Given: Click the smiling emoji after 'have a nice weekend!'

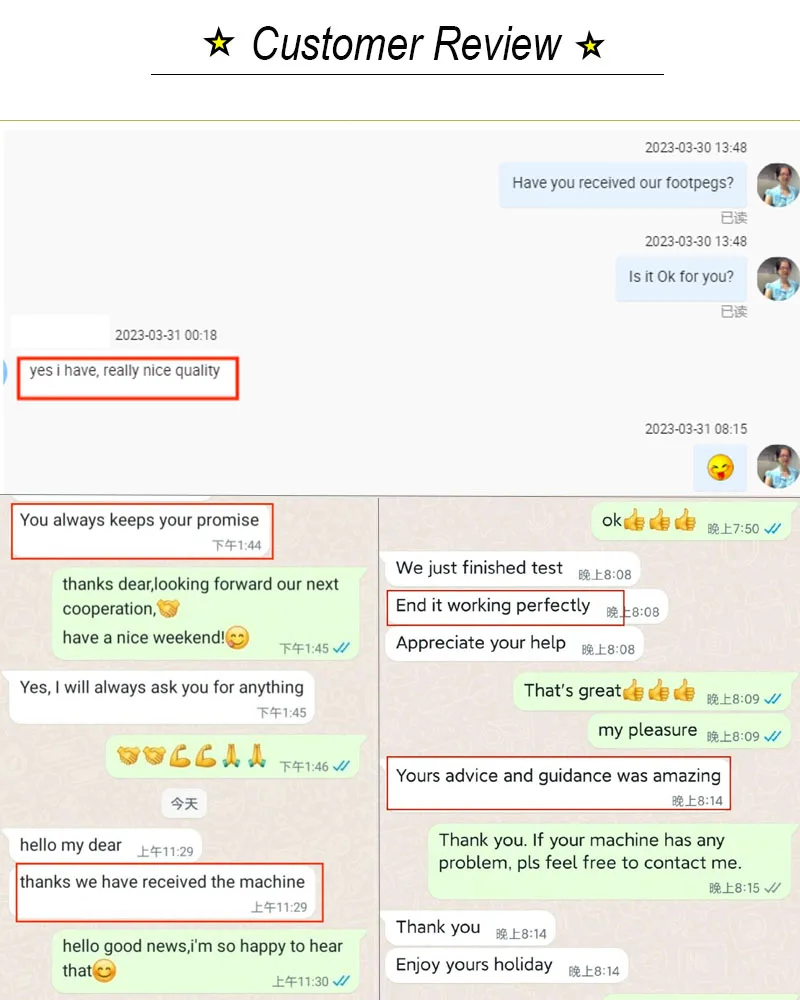Looking at the screenshot, I should [x=237, y=637].
